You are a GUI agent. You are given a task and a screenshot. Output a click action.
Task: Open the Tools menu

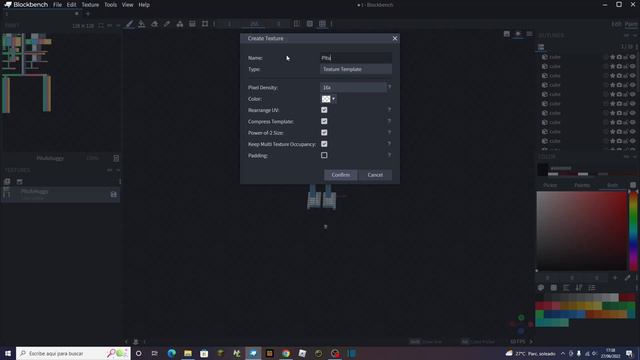(x=110, y=5)
